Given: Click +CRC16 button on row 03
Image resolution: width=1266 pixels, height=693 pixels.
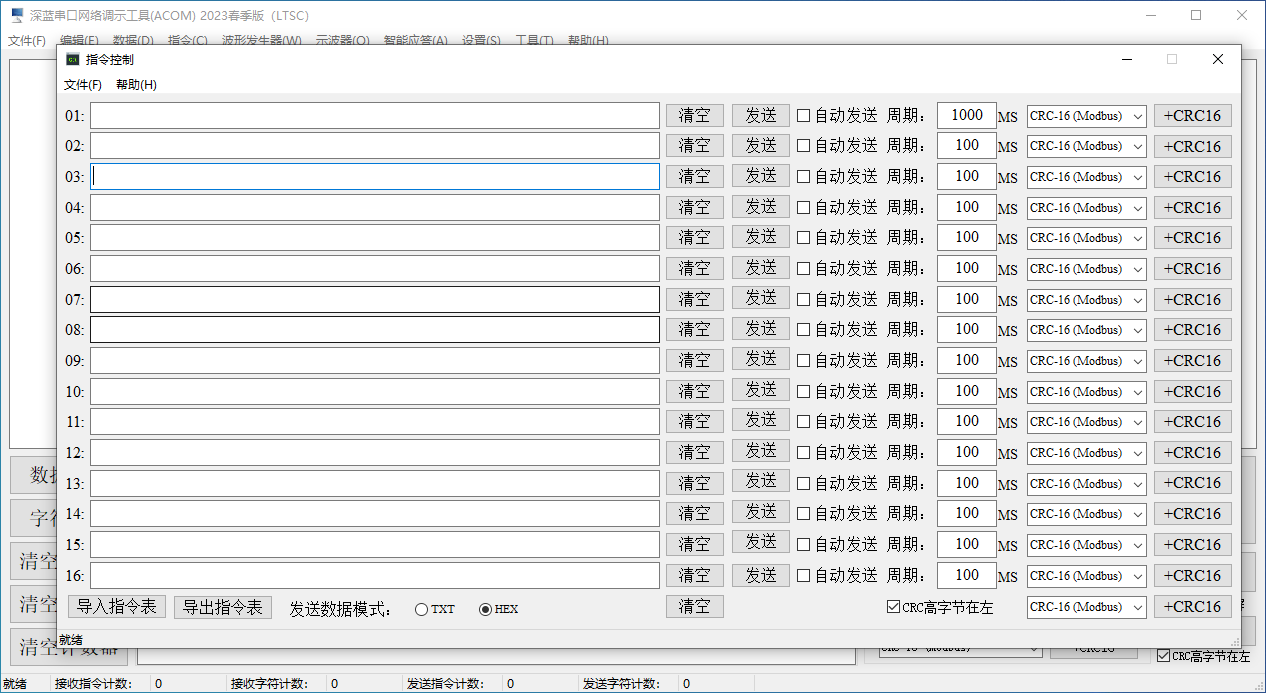Looking at the screenshot, I should (x=1192, y=177).
